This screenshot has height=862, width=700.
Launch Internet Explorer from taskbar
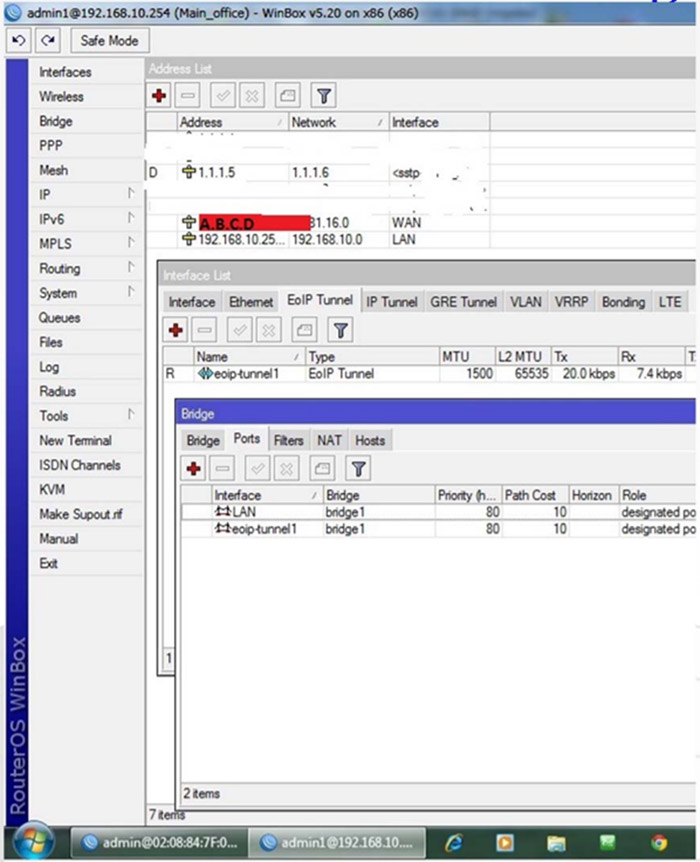pos(454,843)
